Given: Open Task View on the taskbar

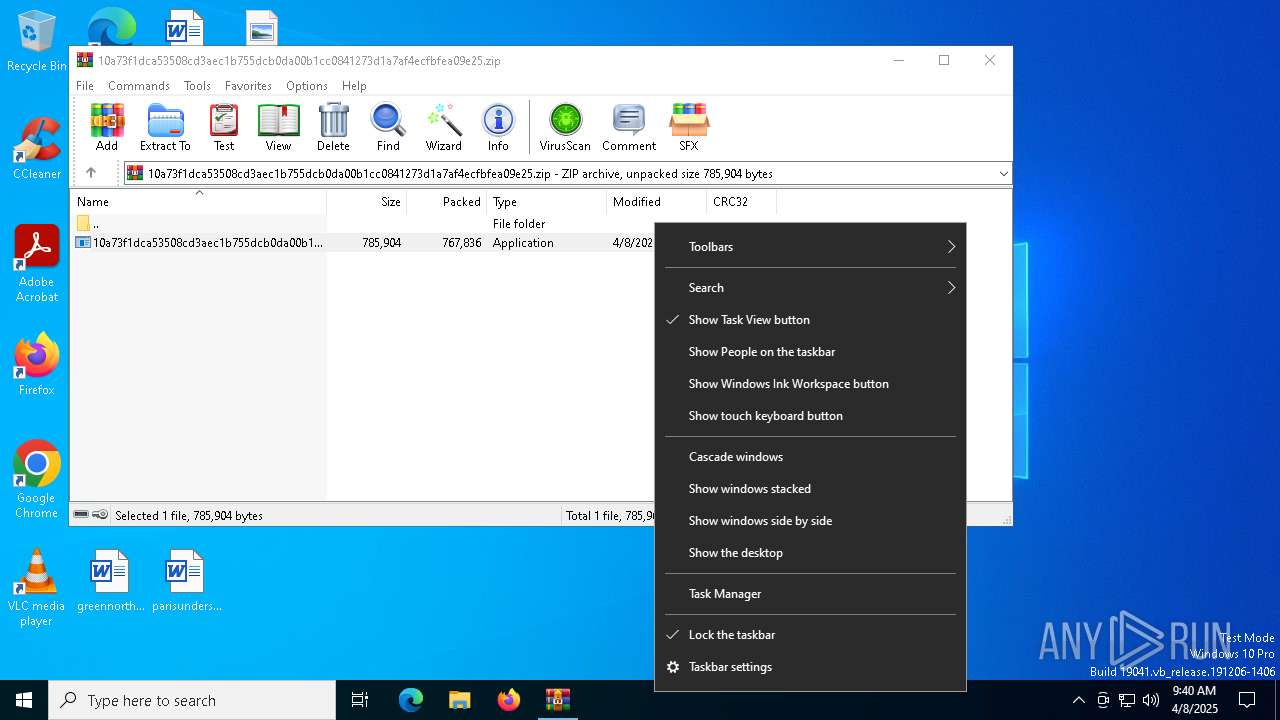Looking at the screenshot, I should coord(360,700).
